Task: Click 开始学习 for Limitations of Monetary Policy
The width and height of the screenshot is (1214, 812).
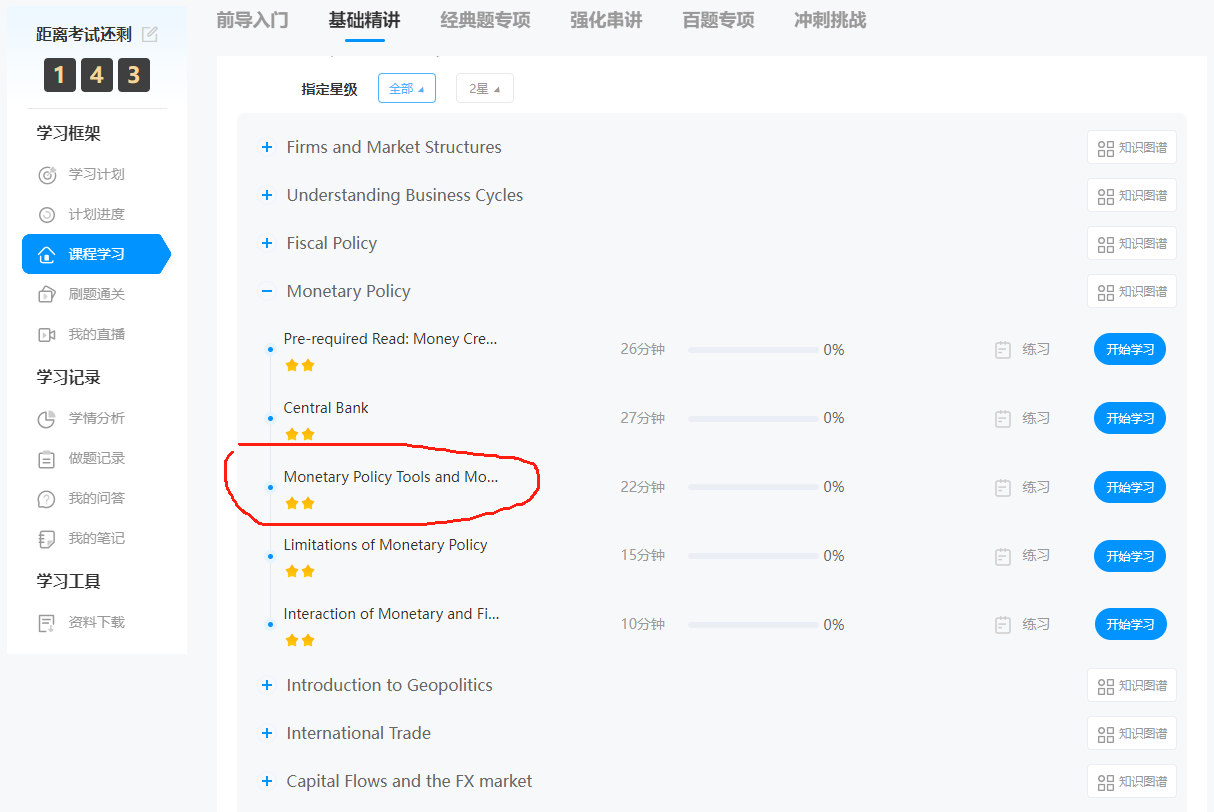Action: [1130, 556]
